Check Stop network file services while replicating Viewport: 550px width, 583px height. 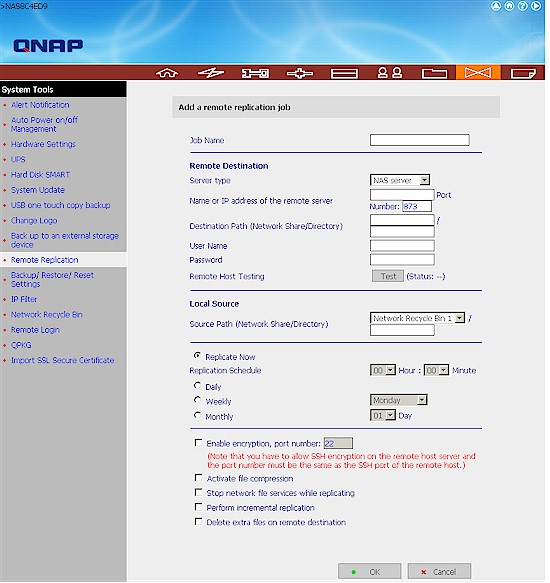[199, 492]
